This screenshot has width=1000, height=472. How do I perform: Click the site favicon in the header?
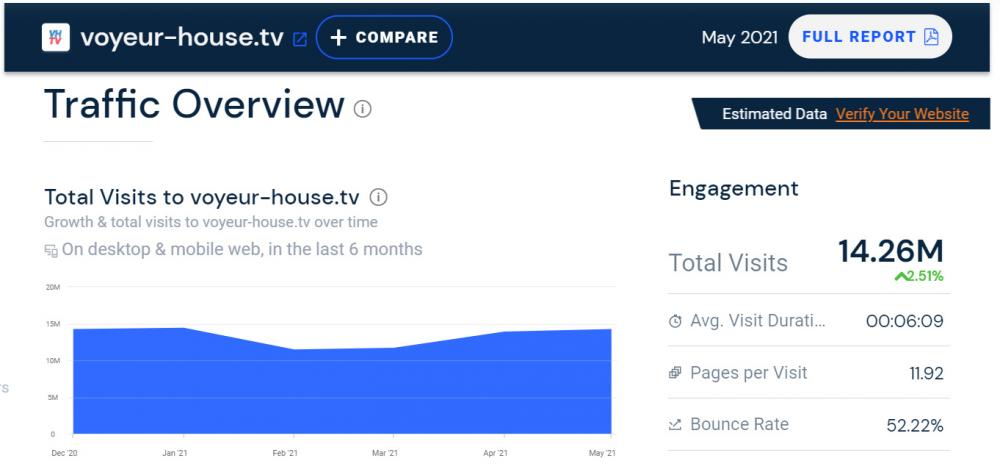point(56,38)
